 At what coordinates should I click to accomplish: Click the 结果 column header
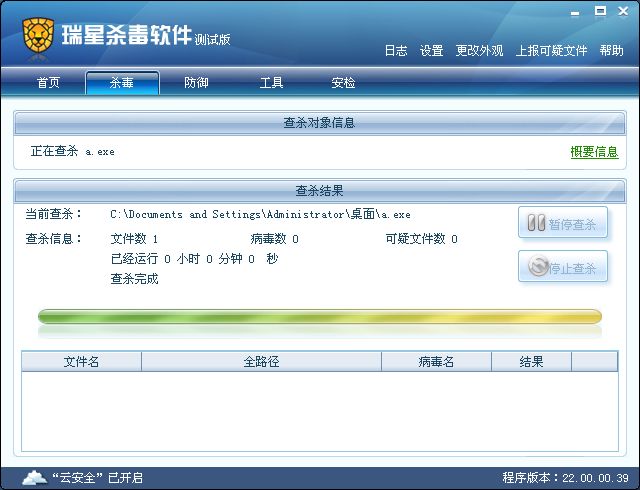point(531,361)
